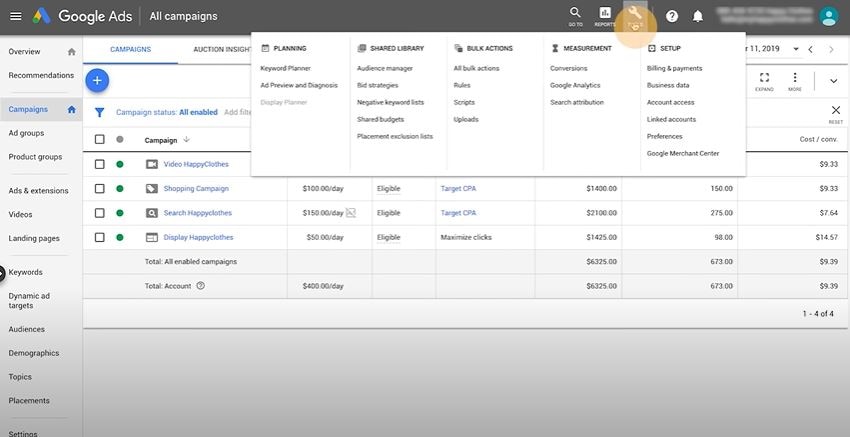Open the Display Happyclothes campaign link
The height and width of the screenshot is (437, 850).
coord(198,237)
